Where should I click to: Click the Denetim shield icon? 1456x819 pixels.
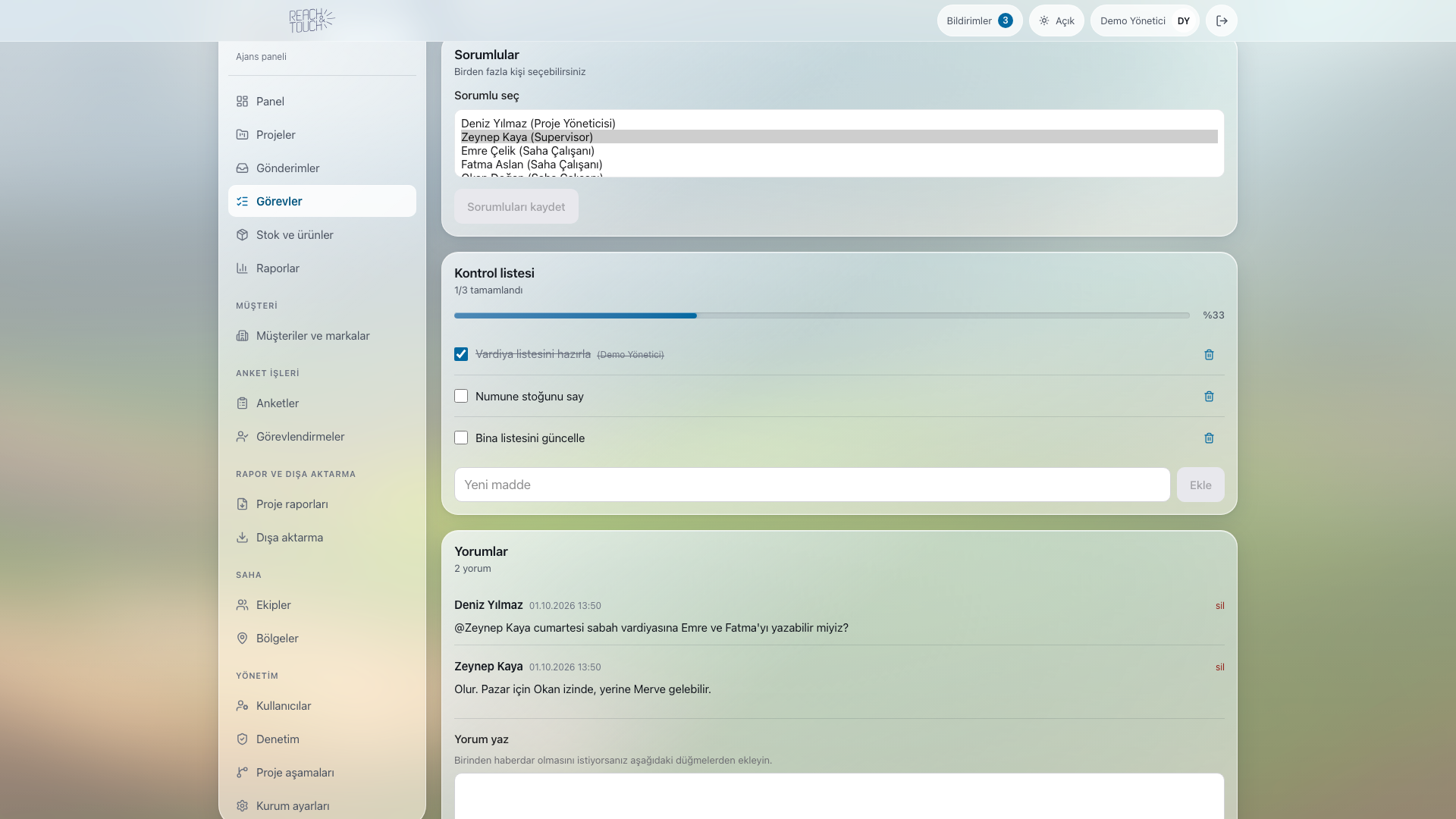[x=242, y=739]
